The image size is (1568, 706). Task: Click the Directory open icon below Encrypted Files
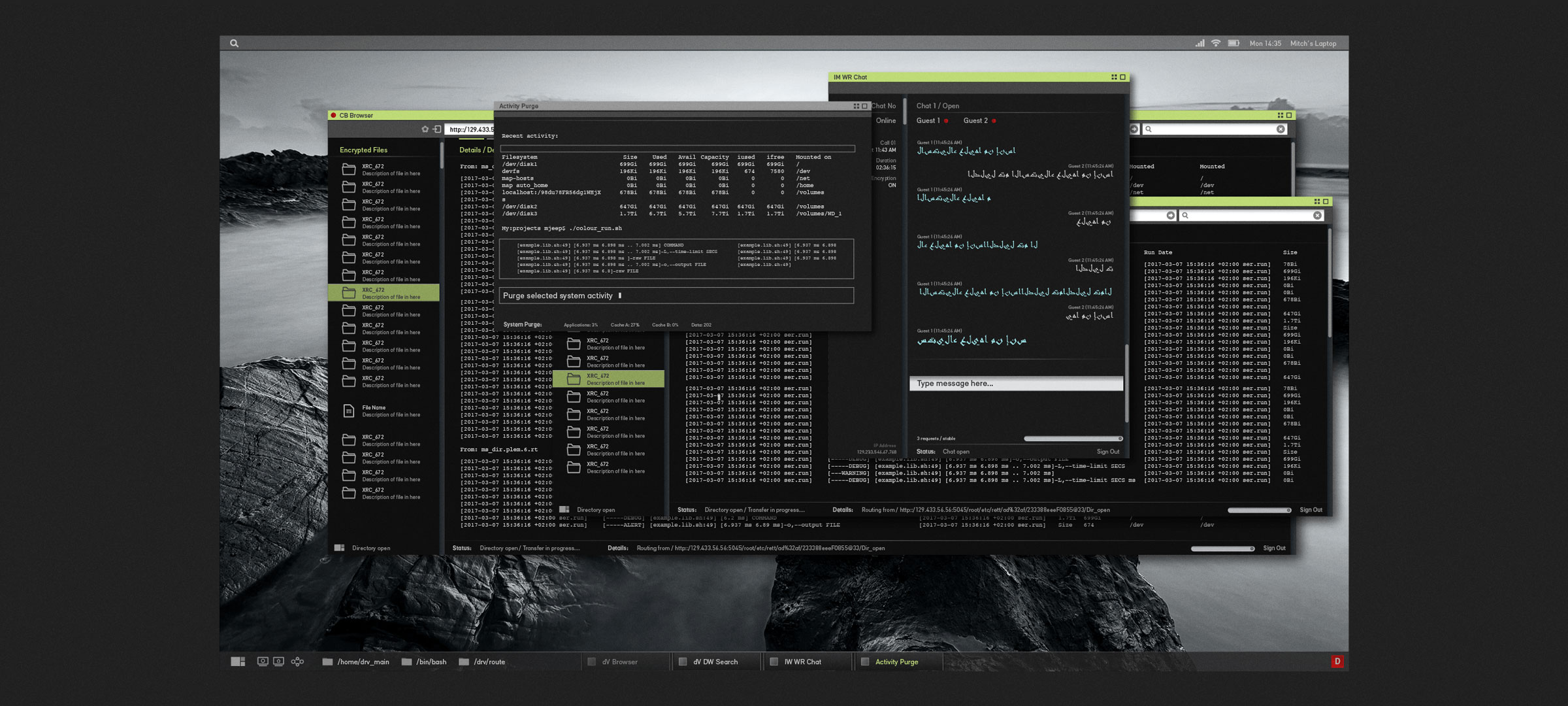339,548
